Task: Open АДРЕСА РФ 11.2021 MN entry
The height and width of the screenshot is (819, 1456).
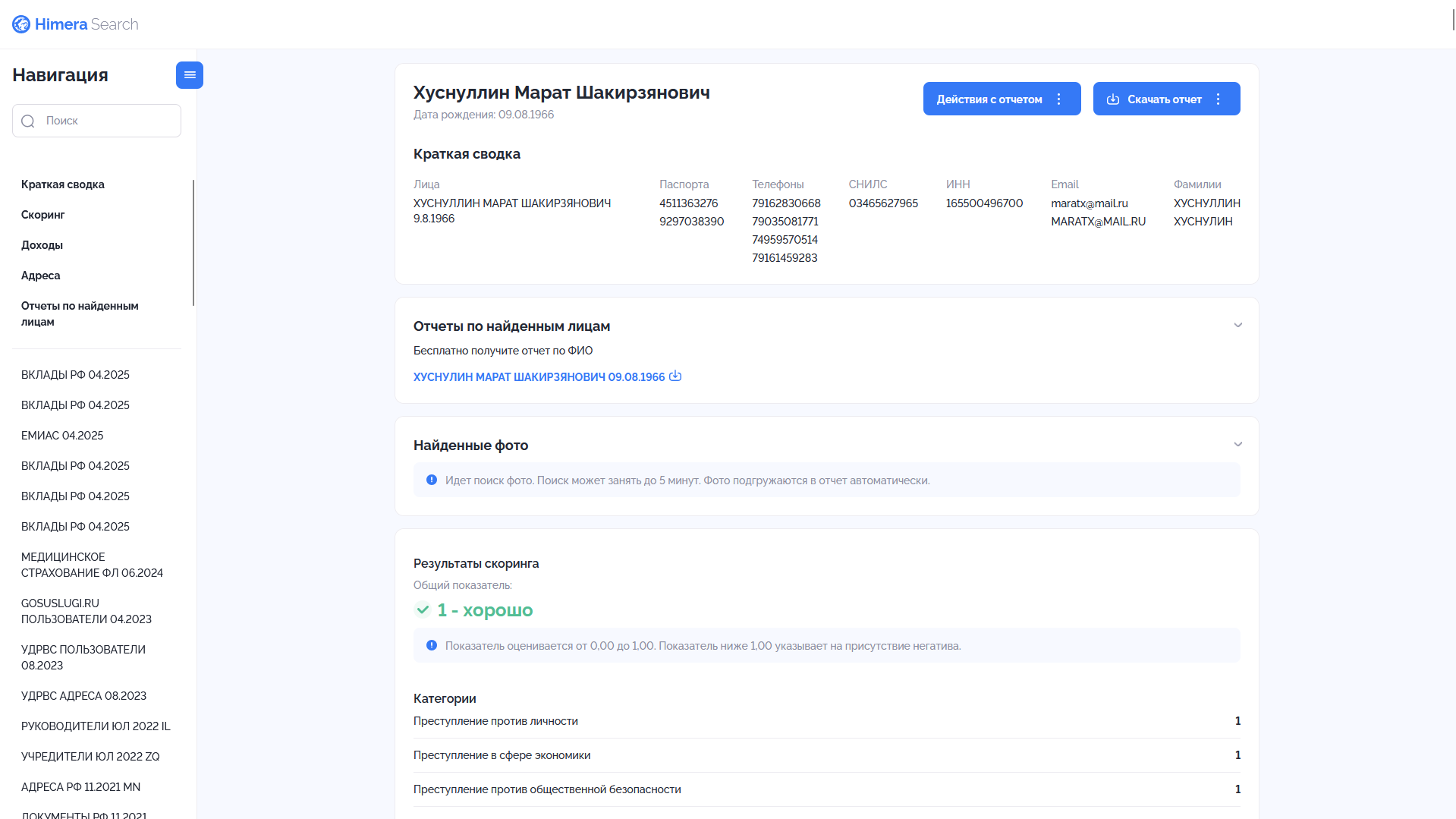Action: click(x=80, y=787)
